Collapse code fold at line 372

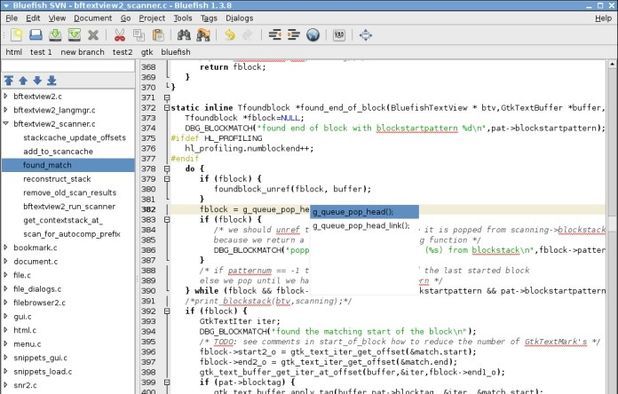(x=167, y=108)
